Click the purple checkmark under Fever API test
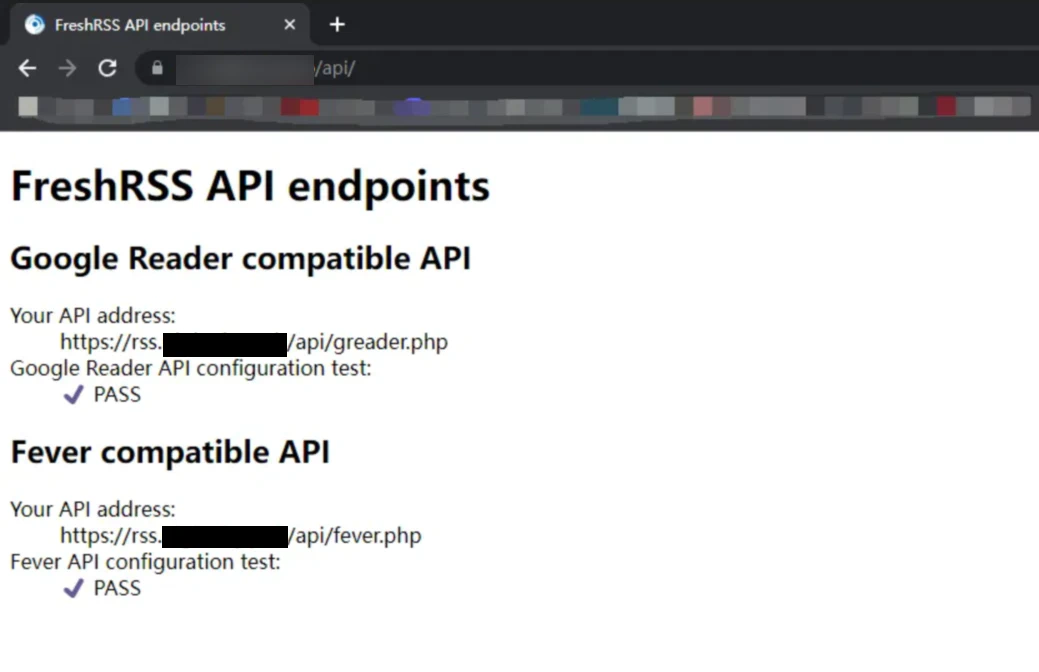 coord(73,588)
